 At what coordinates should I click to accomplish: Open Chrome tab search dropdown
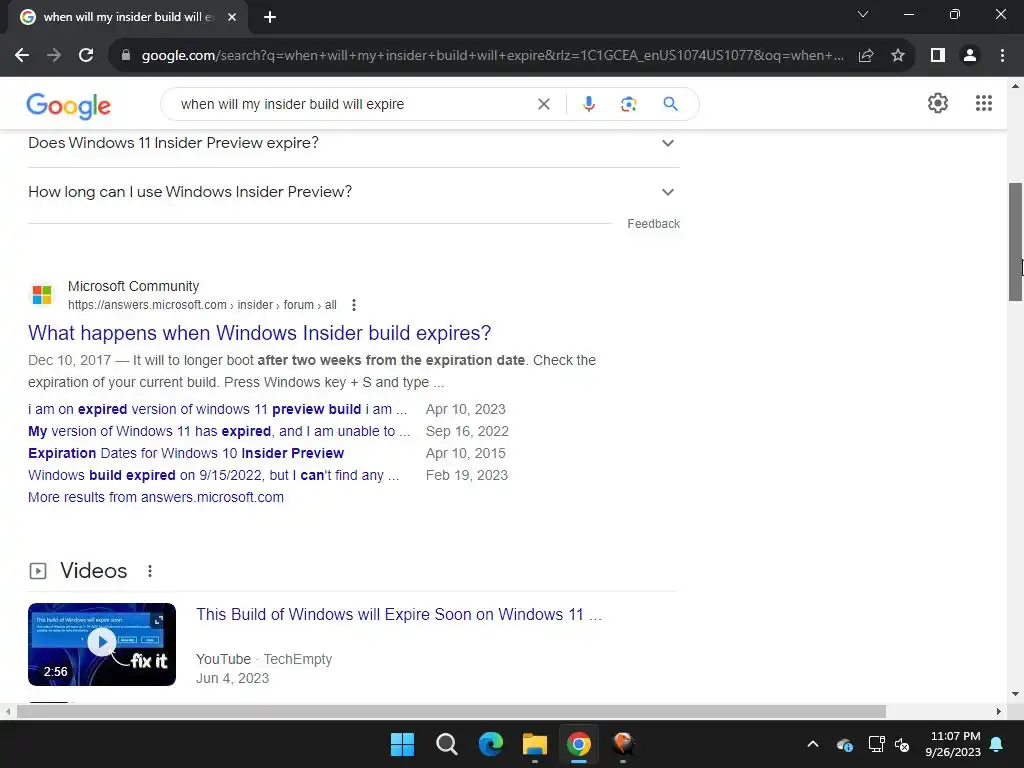pyautogui.click(x=863, y=14)
